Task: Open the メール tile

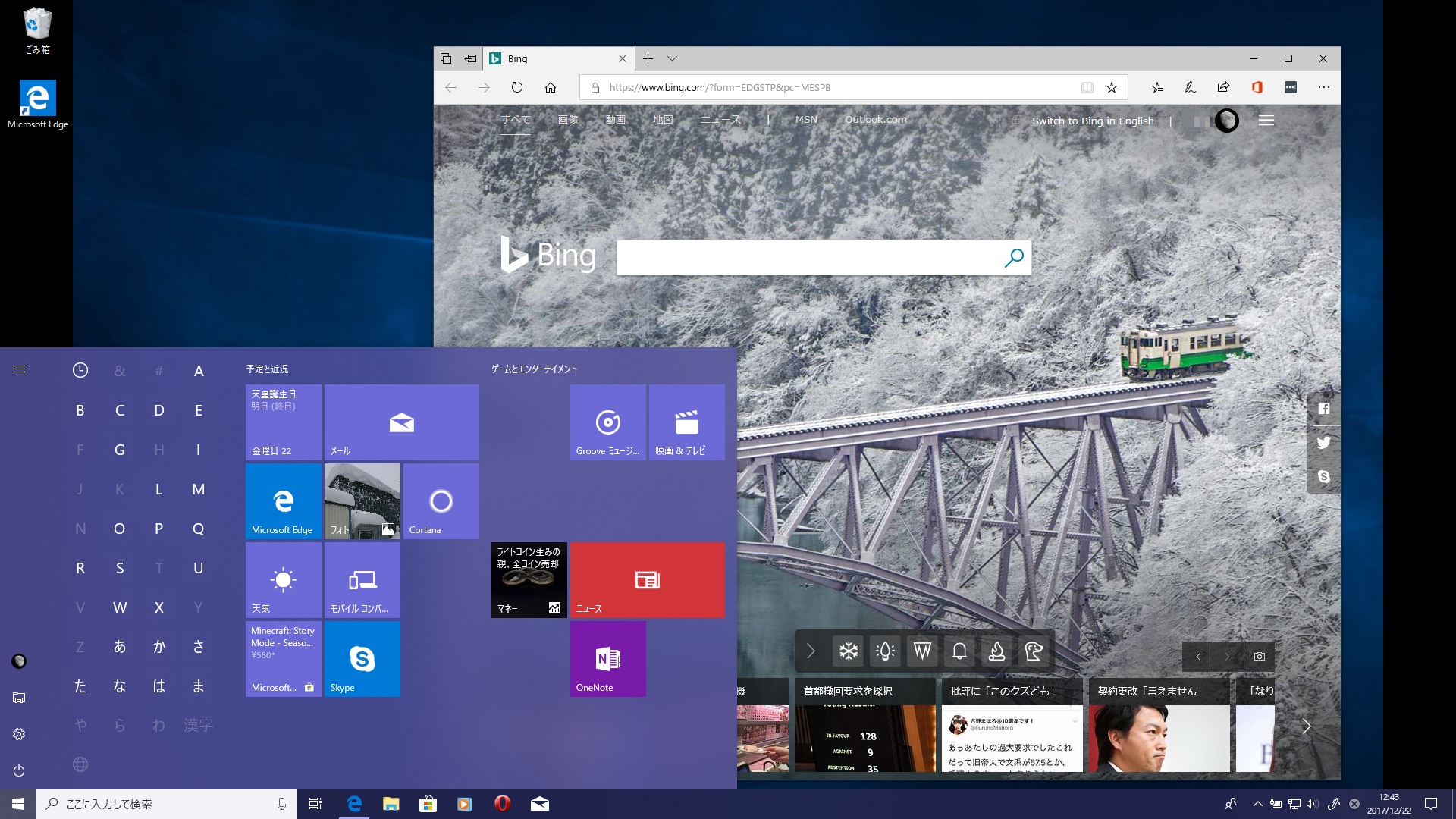Action: coord(402,422)
